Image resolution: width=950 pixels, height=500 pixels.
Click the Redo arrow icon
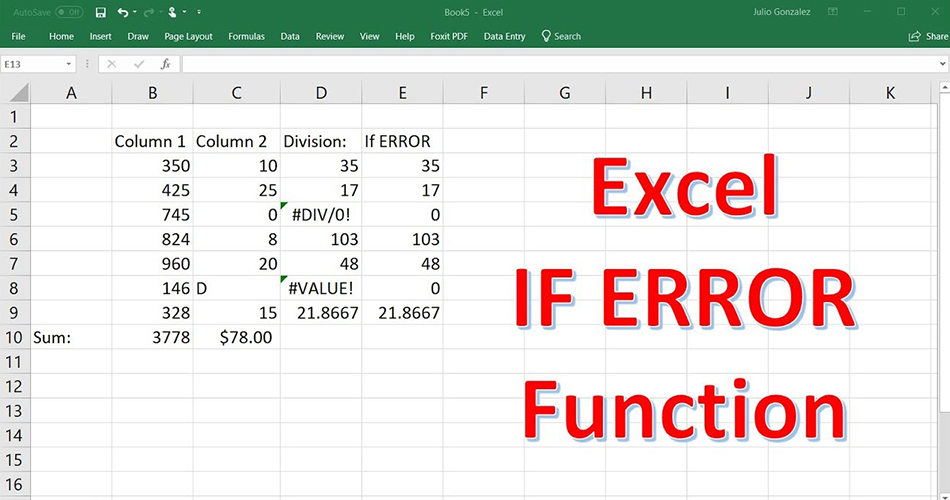click(147, 12)
